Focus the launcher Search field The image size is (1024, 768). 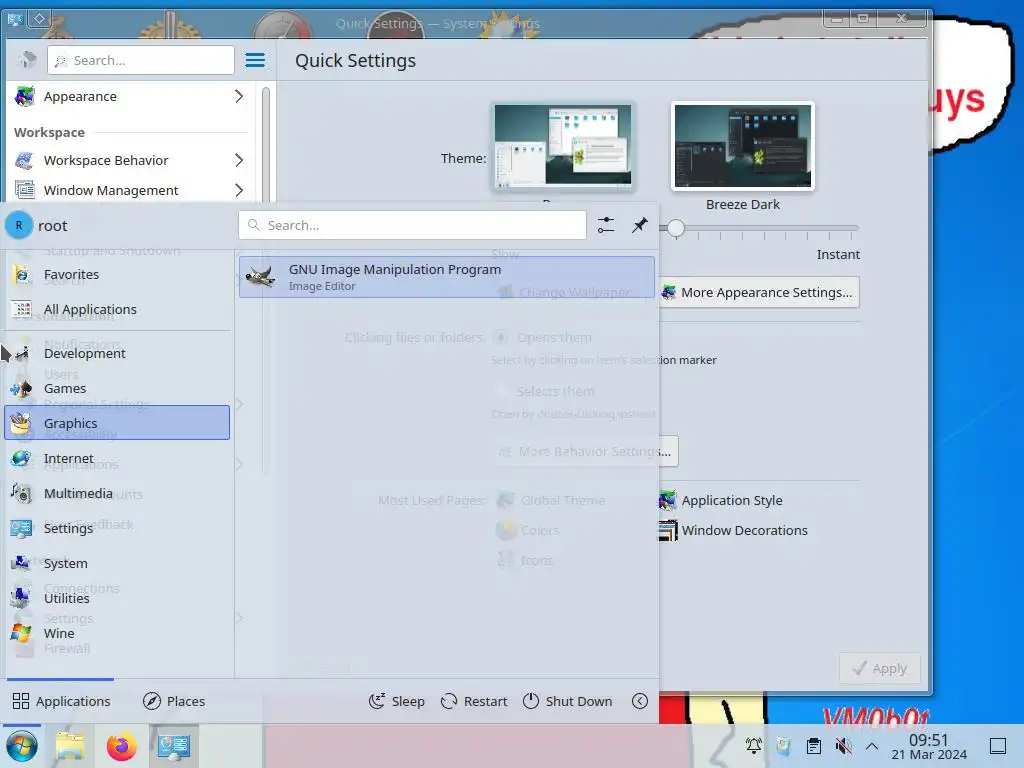(x=412, y=225)
